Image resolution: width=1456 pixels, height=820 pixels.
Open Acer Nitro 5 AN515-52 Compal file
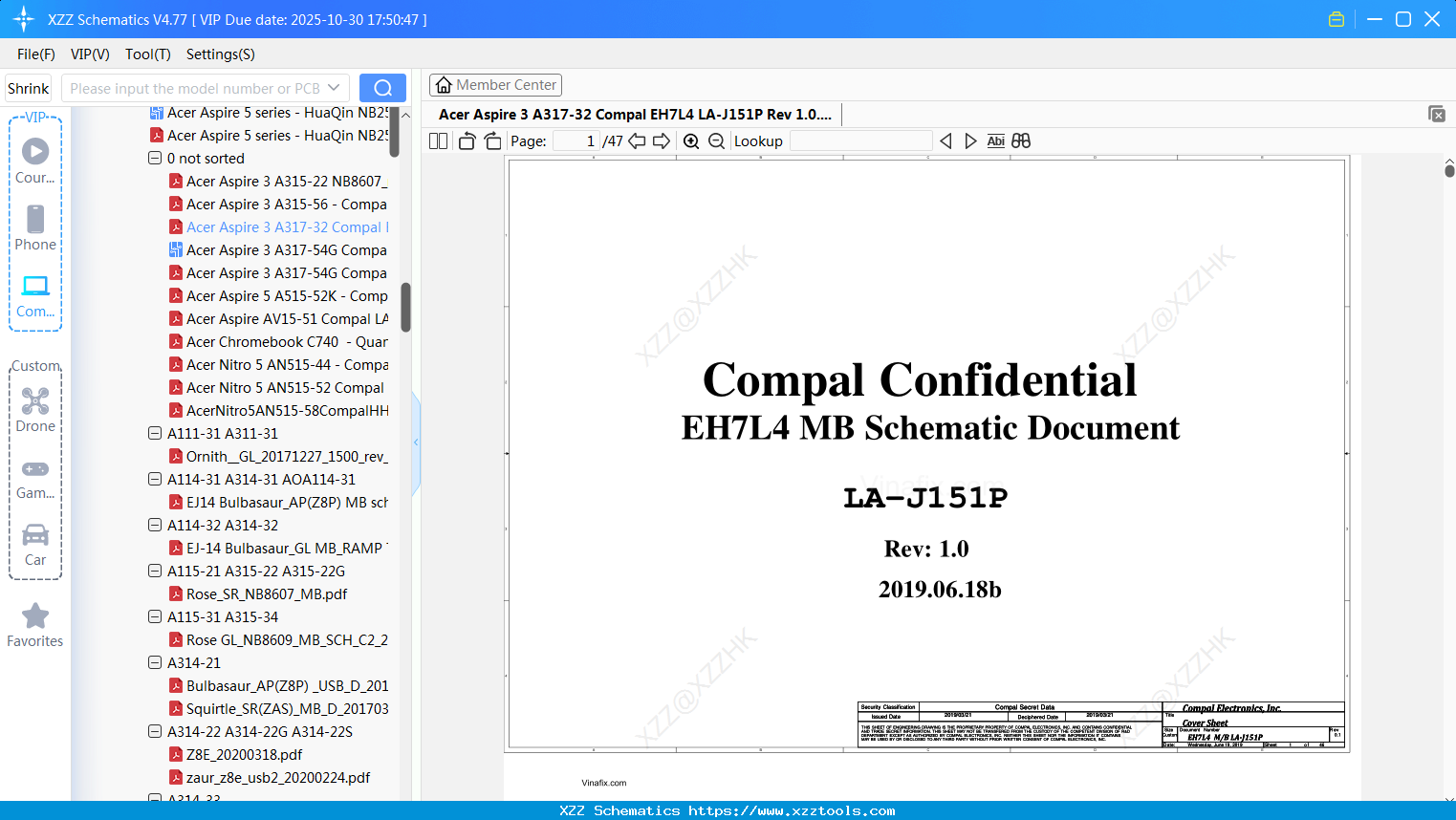tap(276, 387)
